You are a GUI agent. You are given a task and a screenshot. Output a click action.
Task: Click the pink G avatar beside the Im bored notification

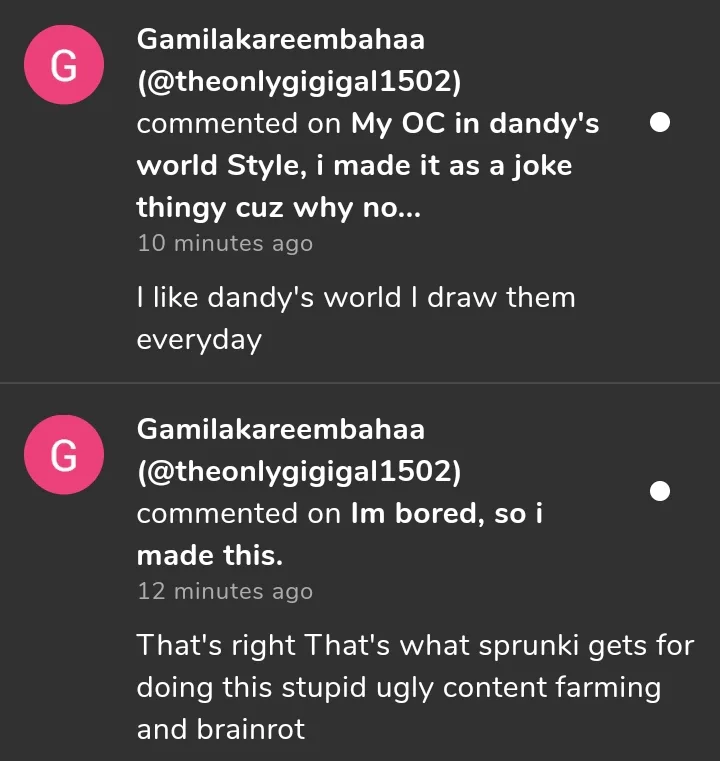[x=63, y=455]
